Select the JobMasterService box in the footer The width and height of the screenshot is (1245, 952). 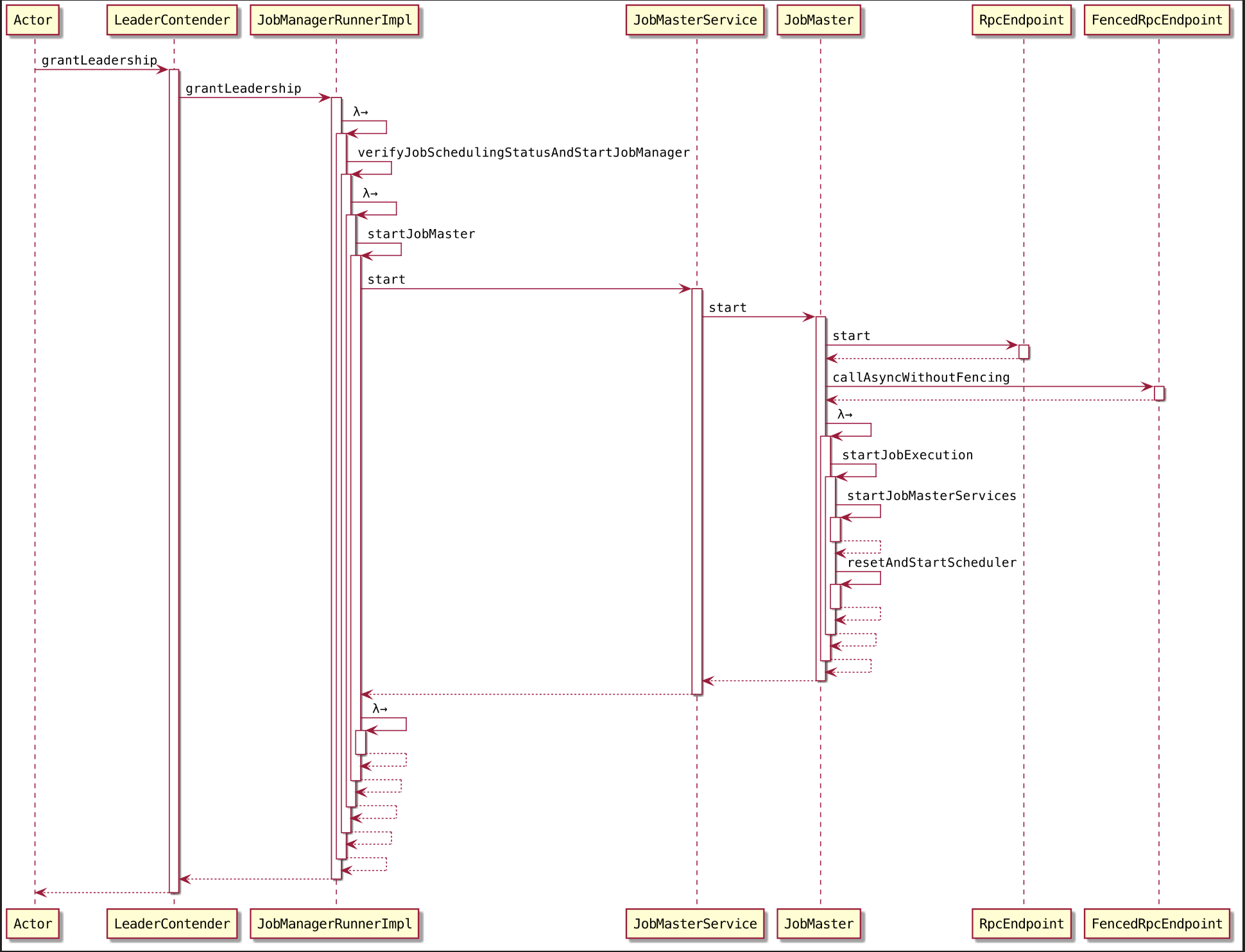pyautogui.click(x=695, y=924)
